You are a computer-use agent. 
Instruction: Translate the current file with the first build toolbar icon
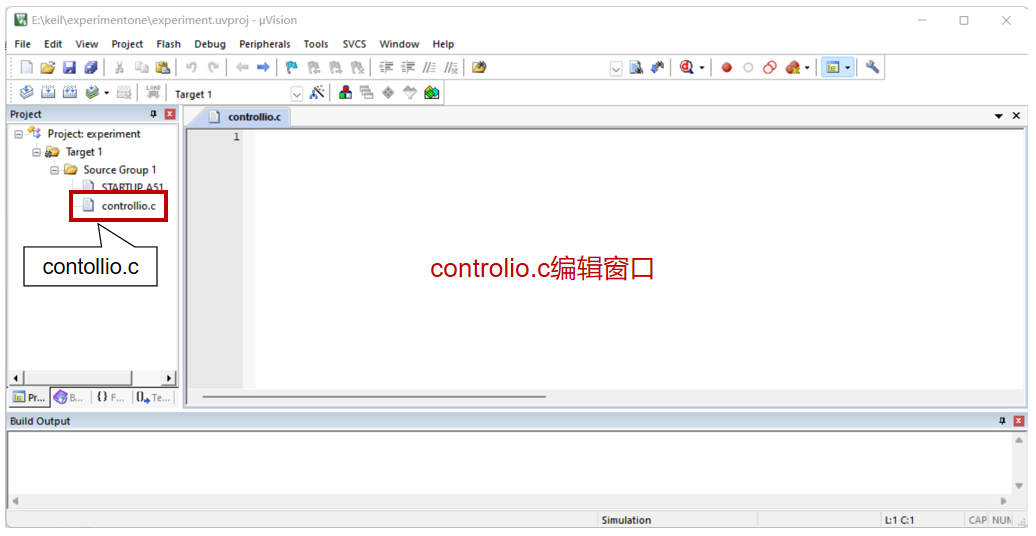pos(26,93)
